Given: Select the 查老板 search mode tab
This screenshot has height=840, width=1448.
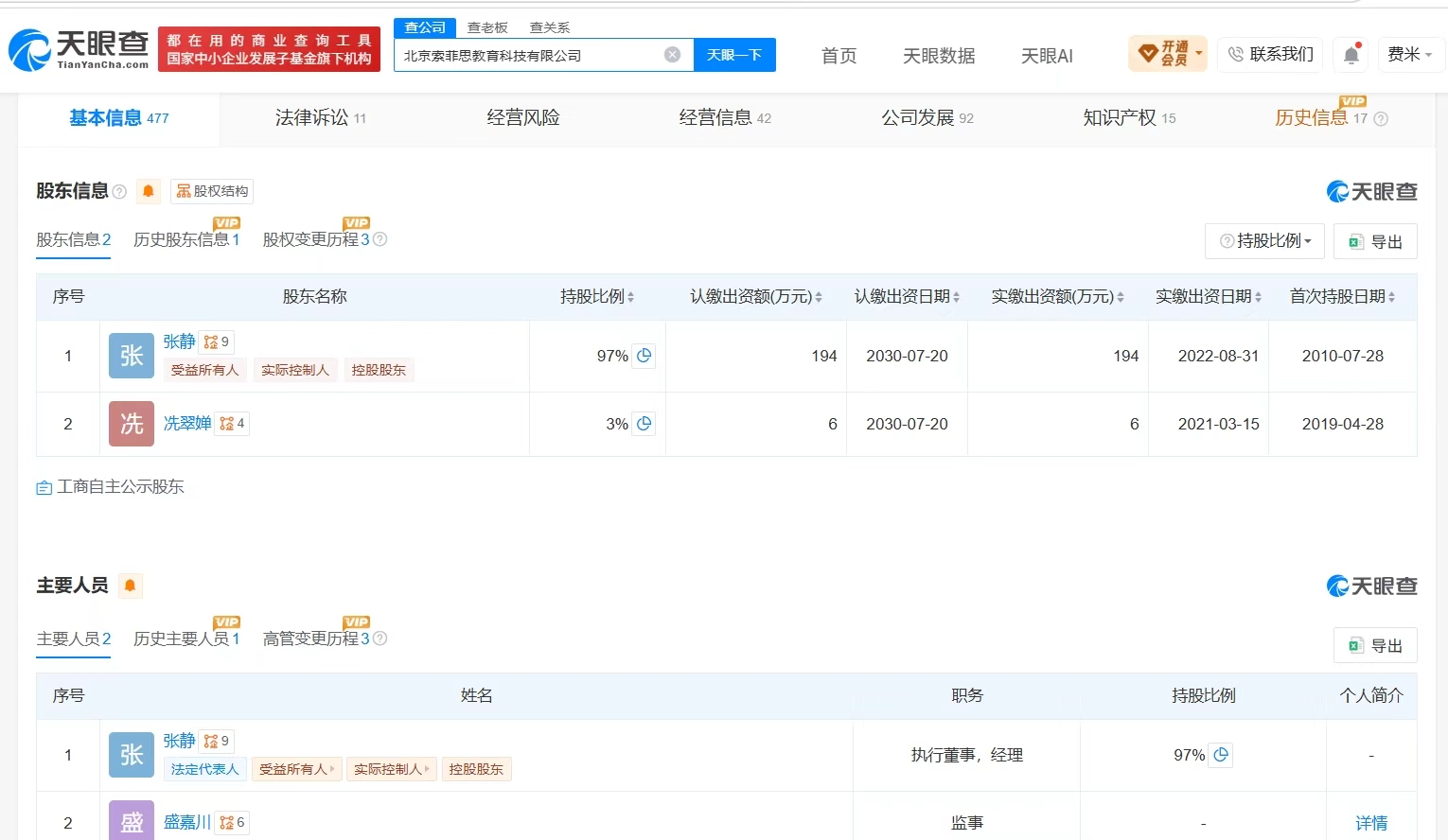Looking at the screenshot, I should [x=487, y=27].
